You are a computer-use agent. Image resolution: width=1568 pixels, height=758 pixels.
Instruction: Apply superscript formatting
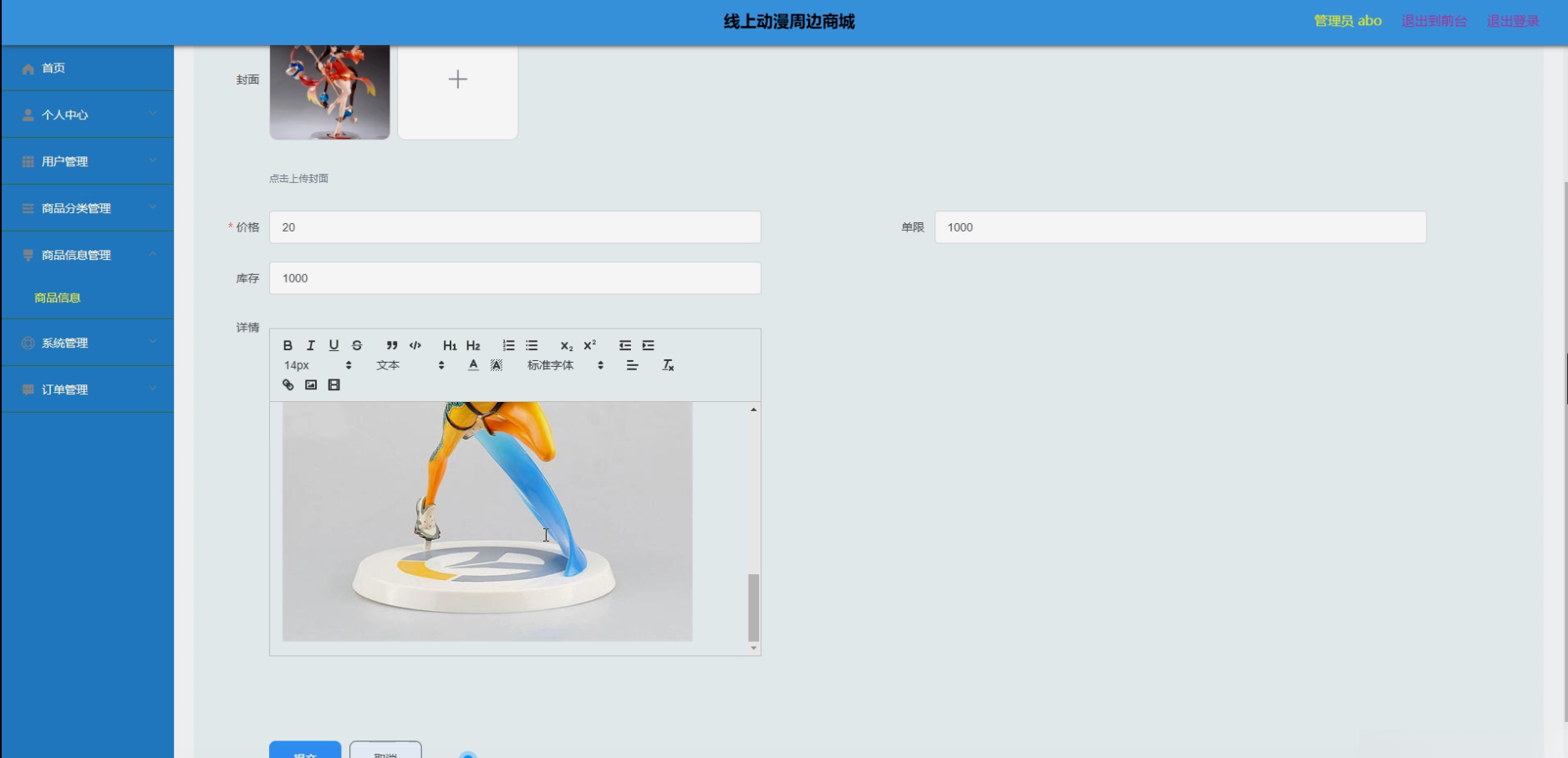(x=589, y=345)
